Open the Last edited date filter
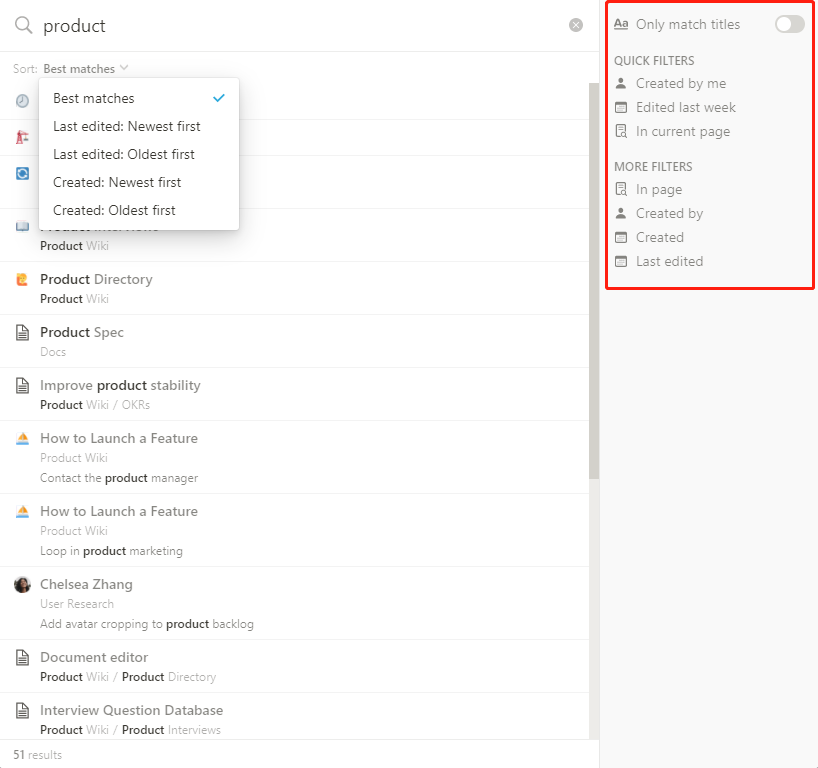818x768 pixels. point(658,261)
